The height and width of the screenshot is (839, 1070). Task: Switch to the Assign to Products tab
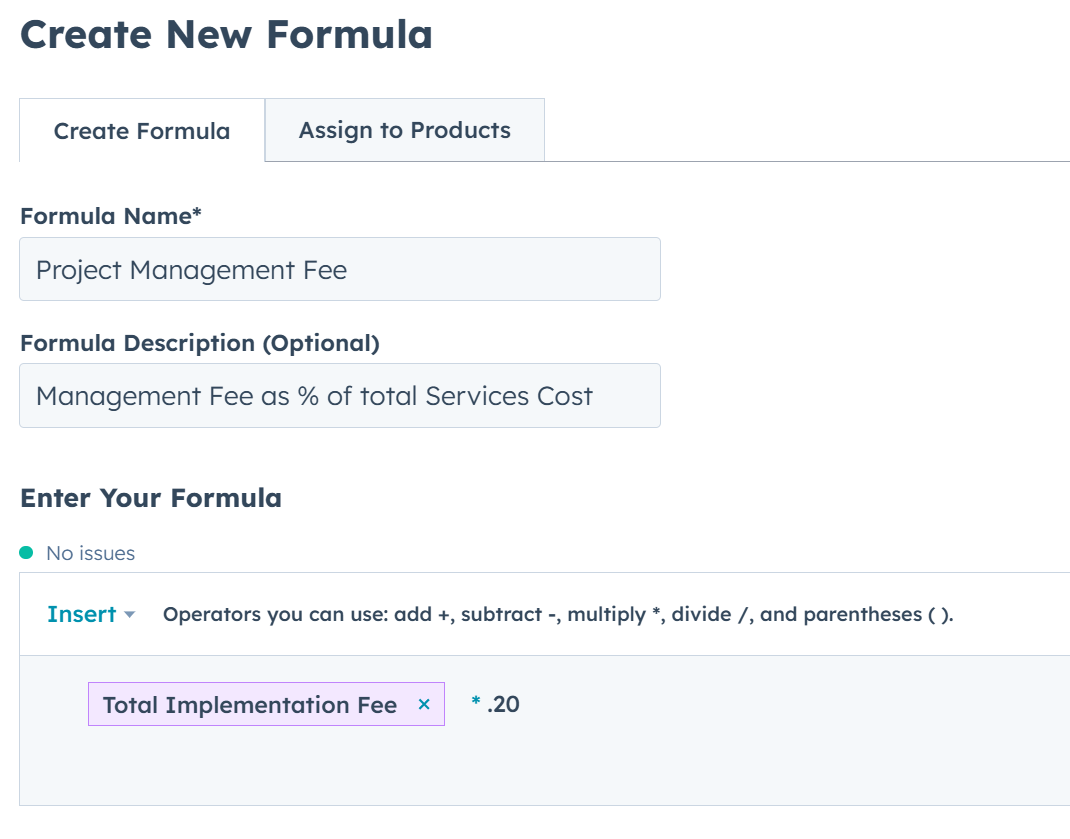point(404,130)
